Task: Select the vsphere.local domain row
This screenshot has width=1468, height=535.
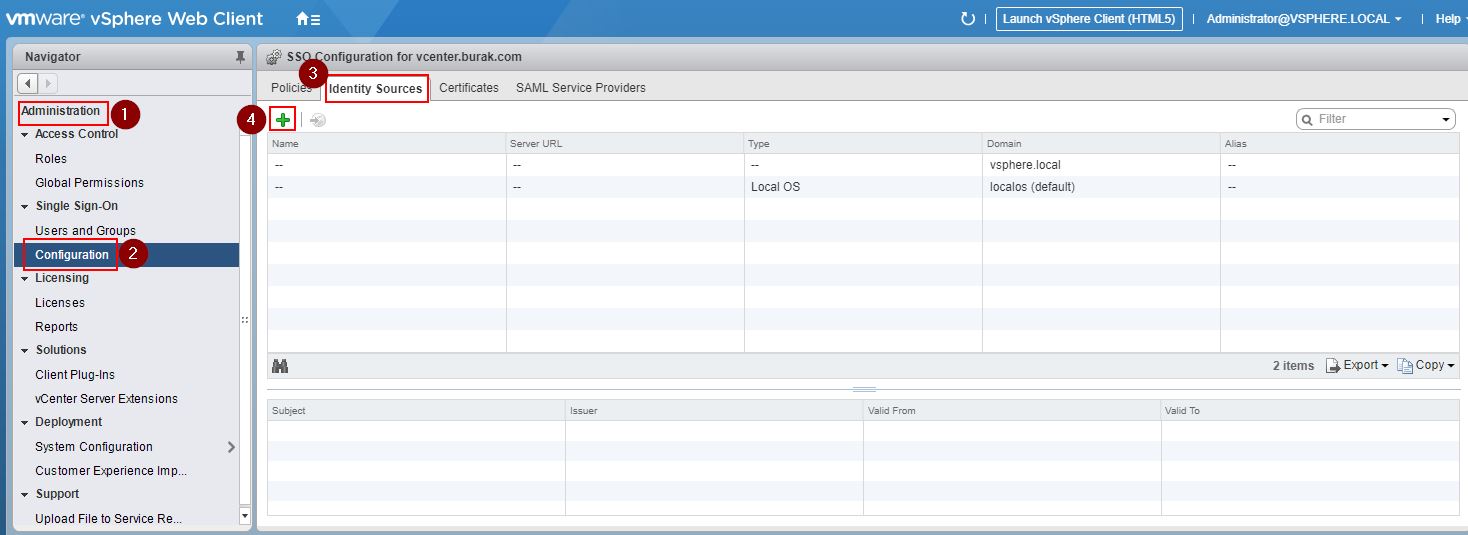Action: pos(863,165)
